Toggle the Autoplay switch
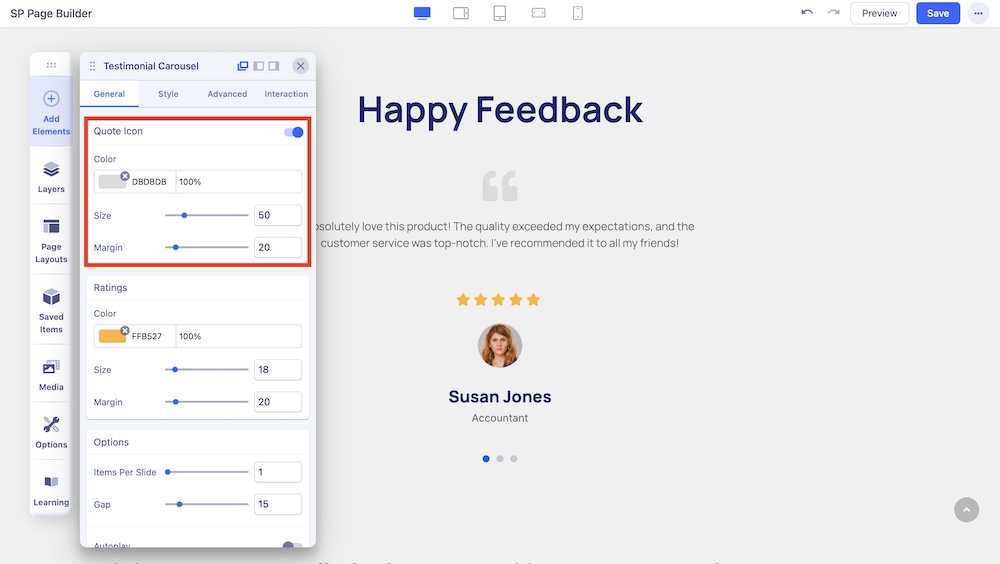Image resolution: width=1000 pixels, height=564 pixels. [x=291, y=547]
